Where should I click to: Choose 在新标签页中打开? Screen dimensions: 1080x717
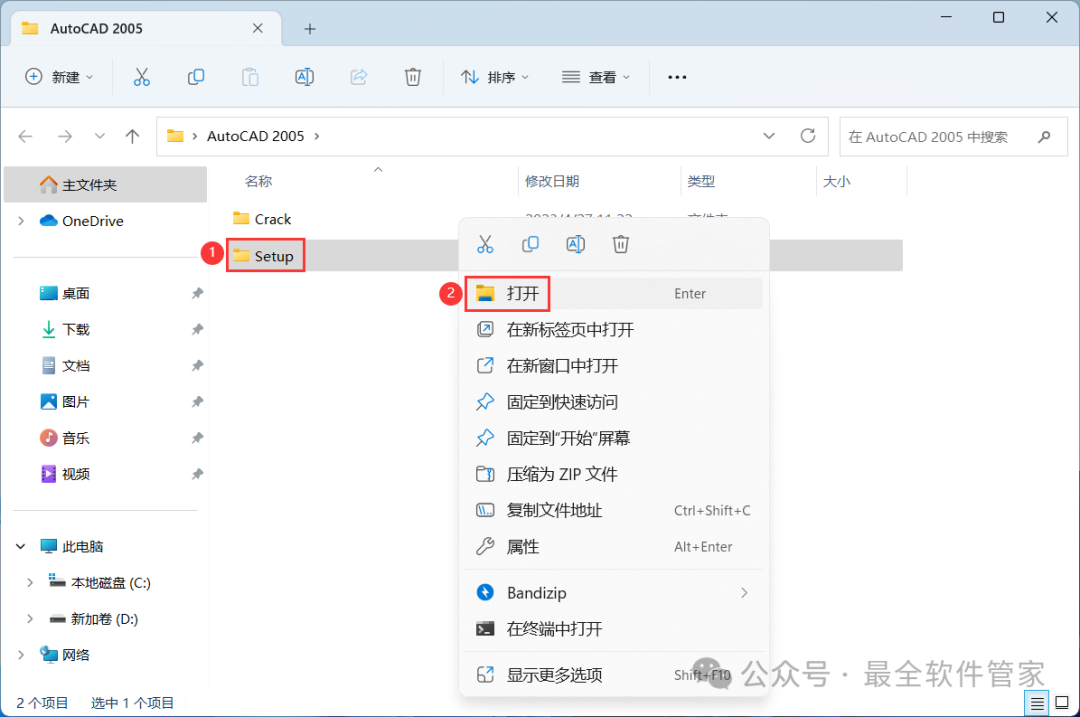pyautogui.click(x=614, y=330)
